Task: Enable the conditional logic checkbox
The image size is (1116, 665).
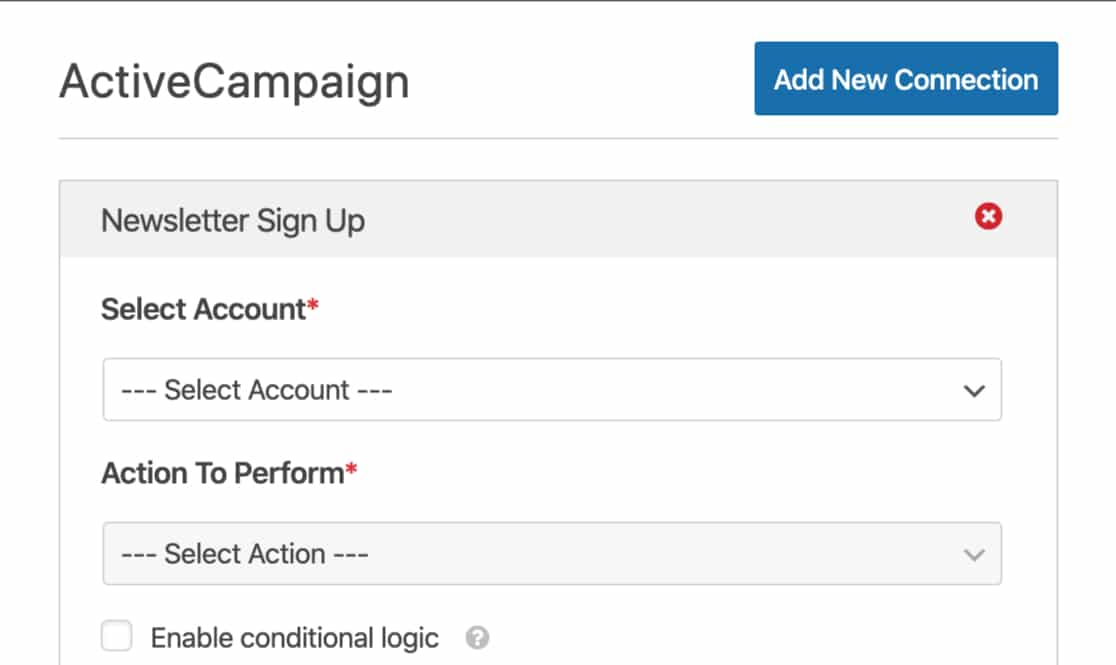Action: tap(117, 636)
